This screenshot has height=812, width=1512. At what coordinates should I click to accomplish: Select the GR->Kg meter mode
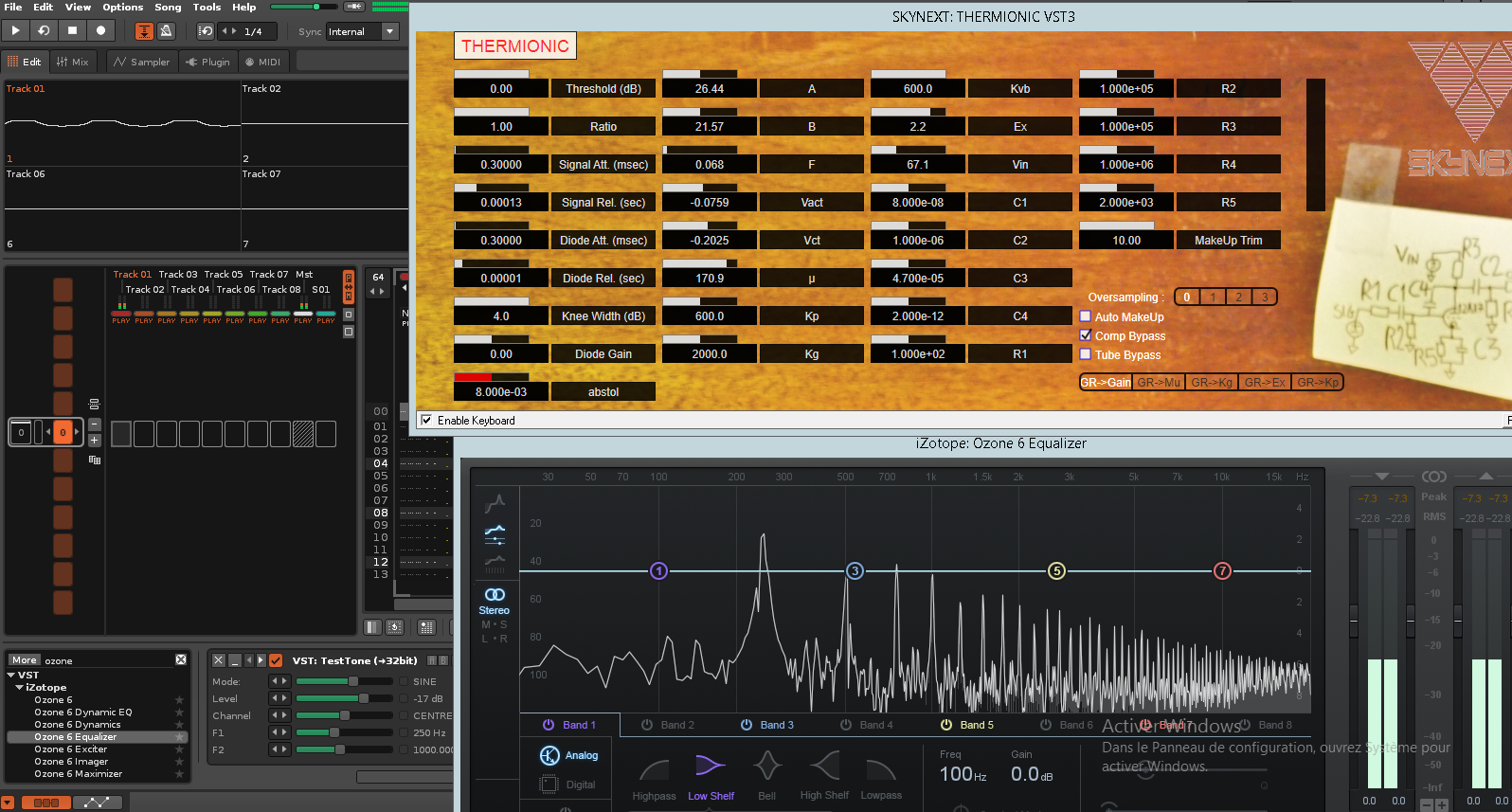(1213, 383)
